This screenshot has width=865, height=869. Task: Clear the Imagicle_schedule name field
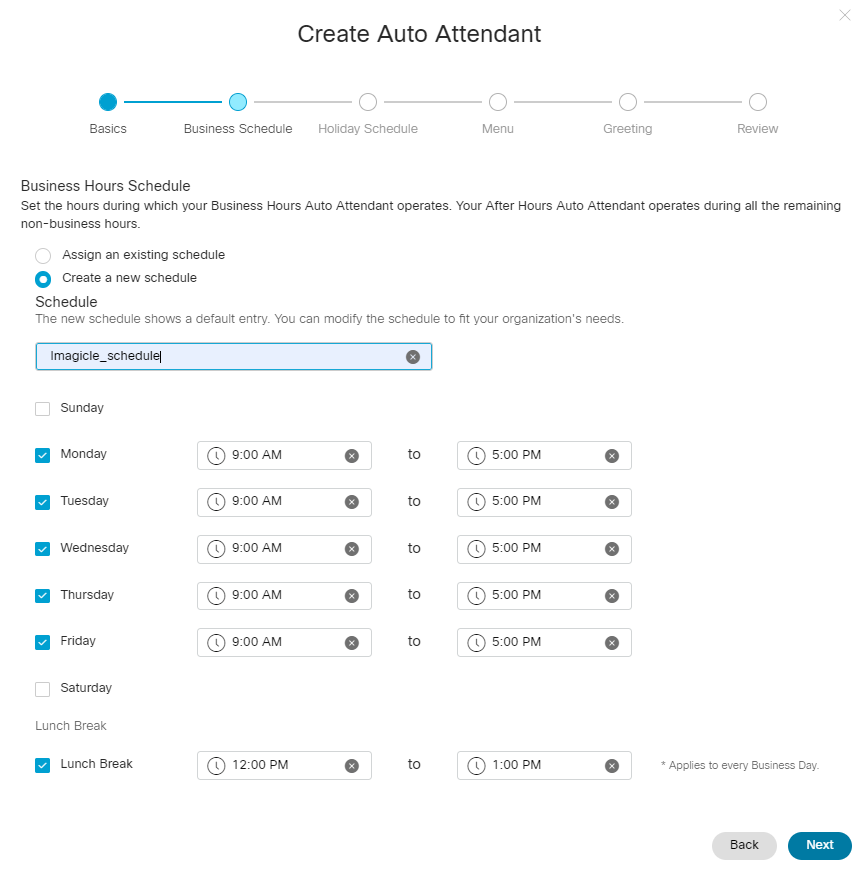point(413,357)
